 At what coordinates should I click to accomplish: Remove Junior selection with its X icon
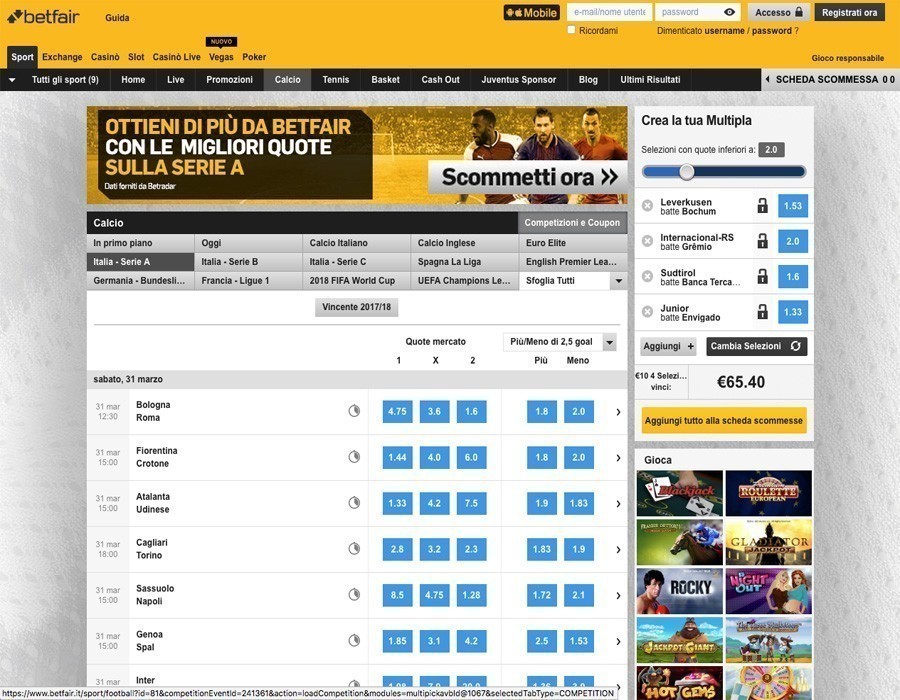point(647,312)
